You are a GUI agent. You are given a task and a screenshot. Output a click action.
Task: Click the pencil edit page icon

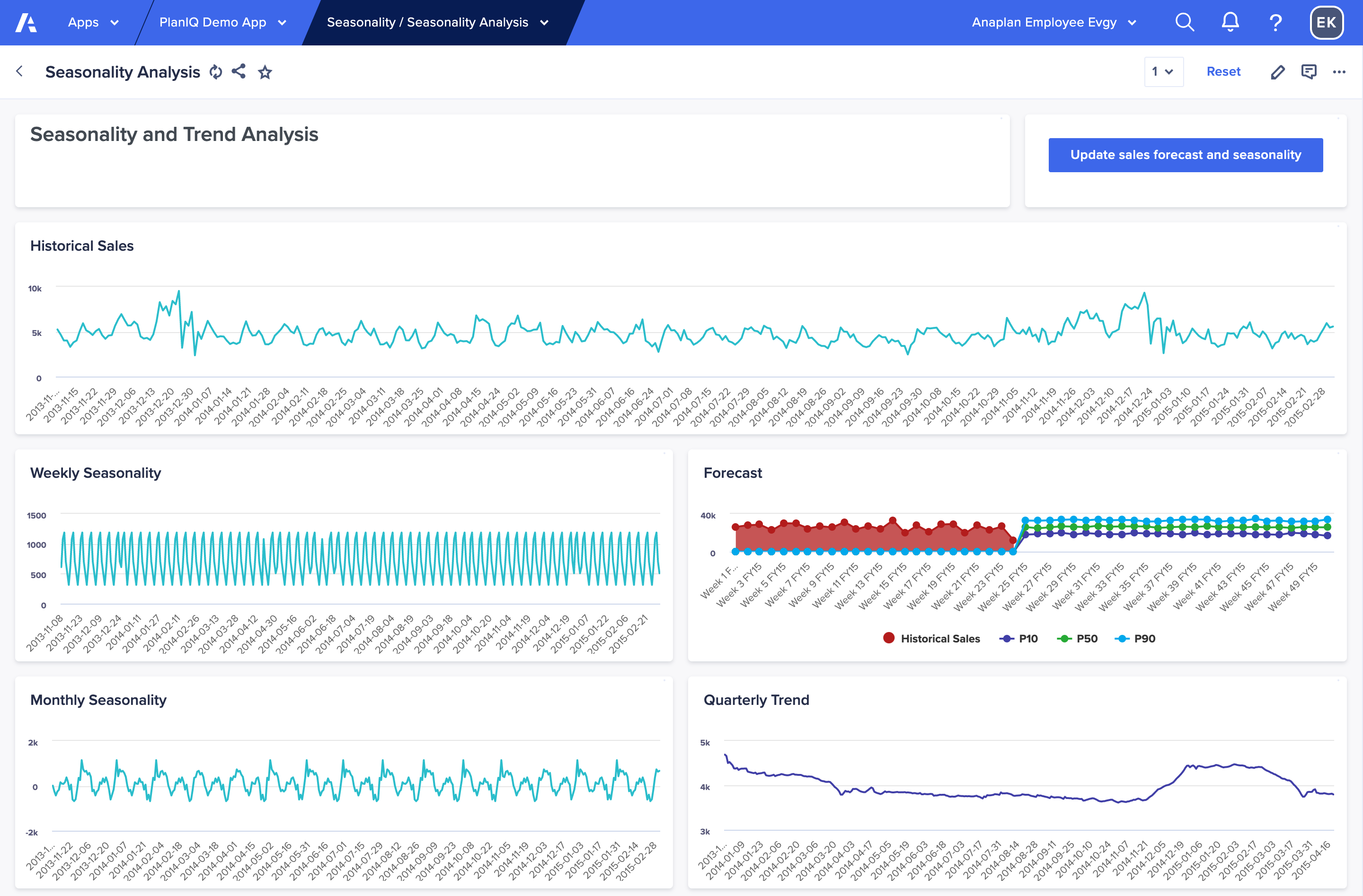coord(1278,72)
